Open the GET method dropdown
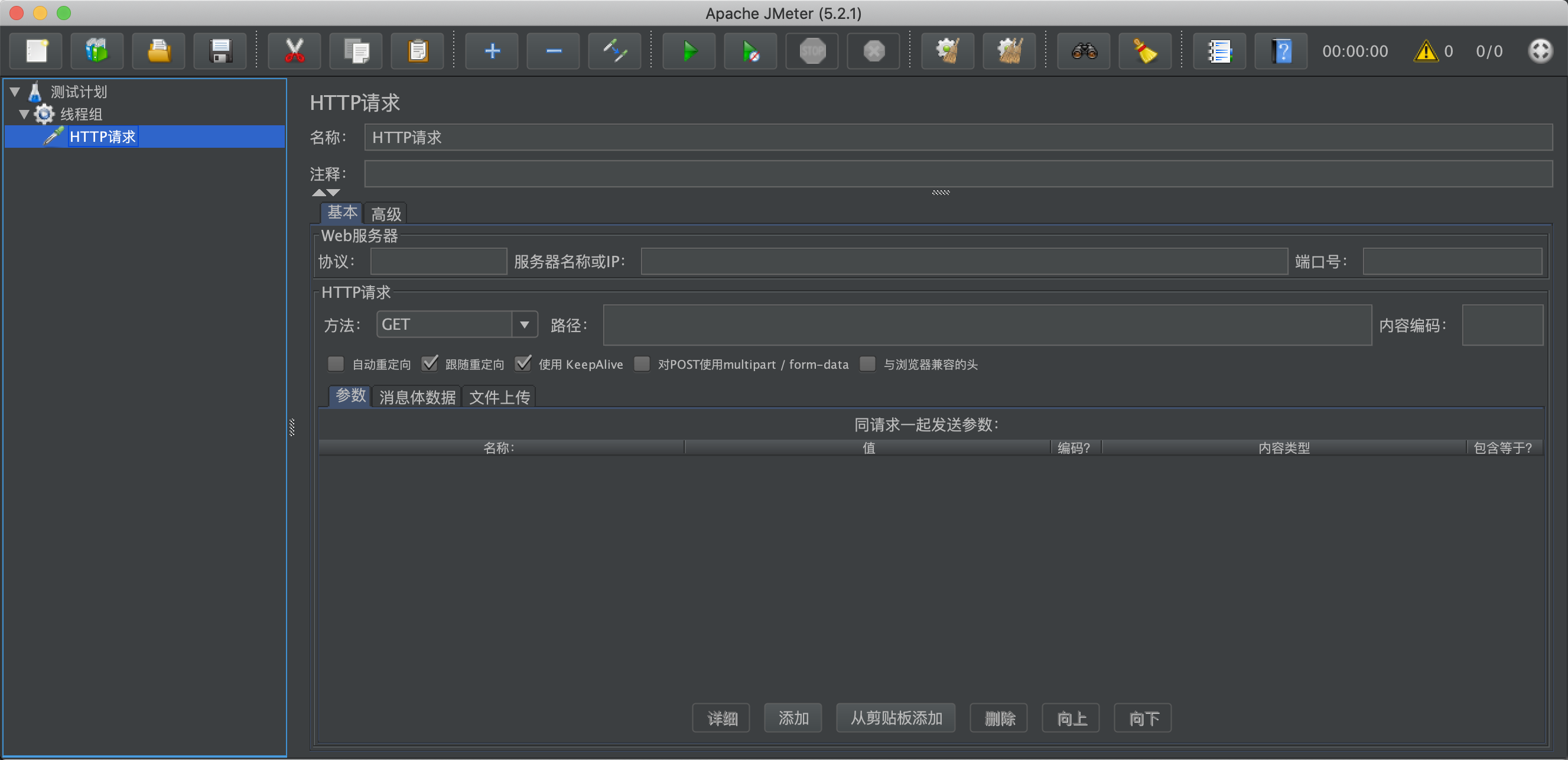1568x760 pixels. (457, 324)
